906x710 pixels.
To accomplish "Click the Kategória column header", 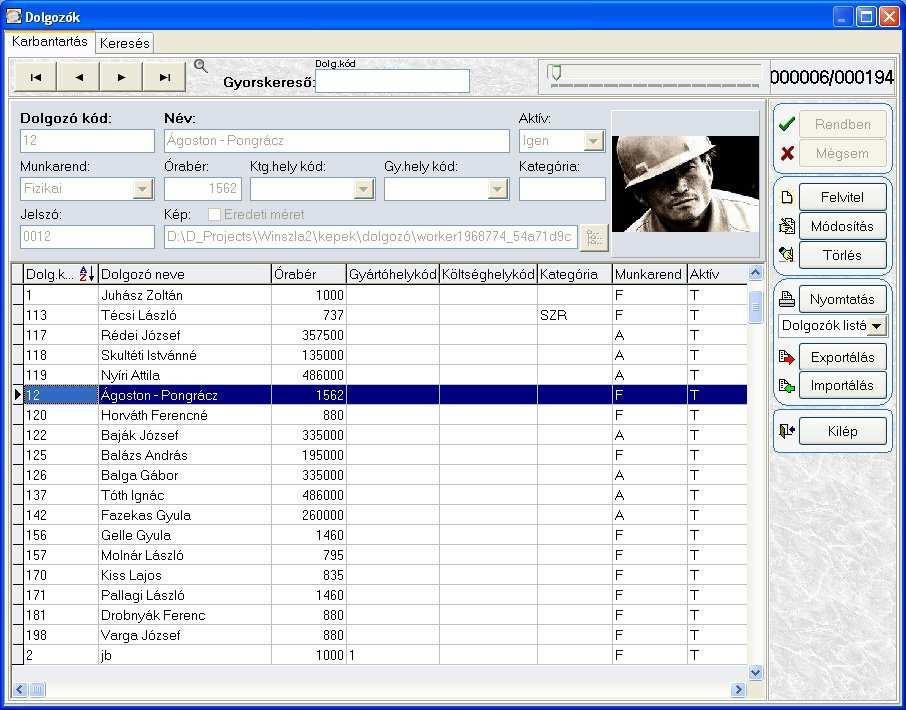I will tap(575, 274).
